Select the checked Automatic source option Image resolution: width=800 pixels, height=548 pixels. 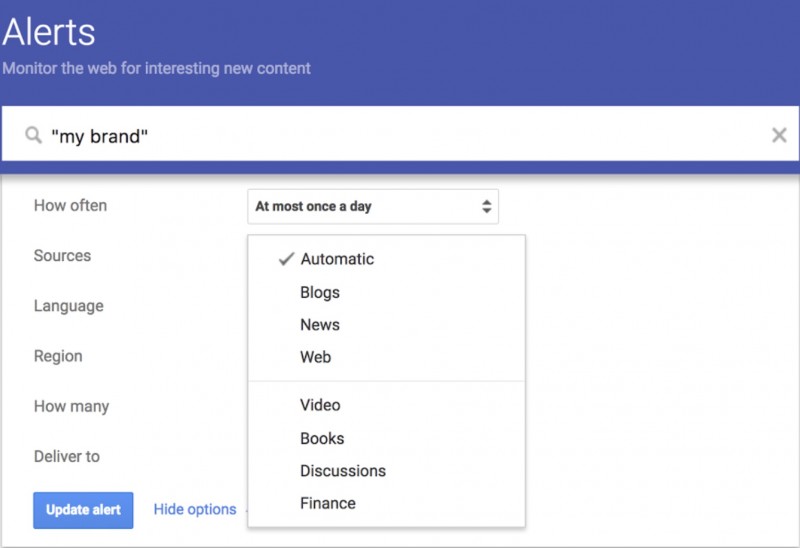[337, 259]
